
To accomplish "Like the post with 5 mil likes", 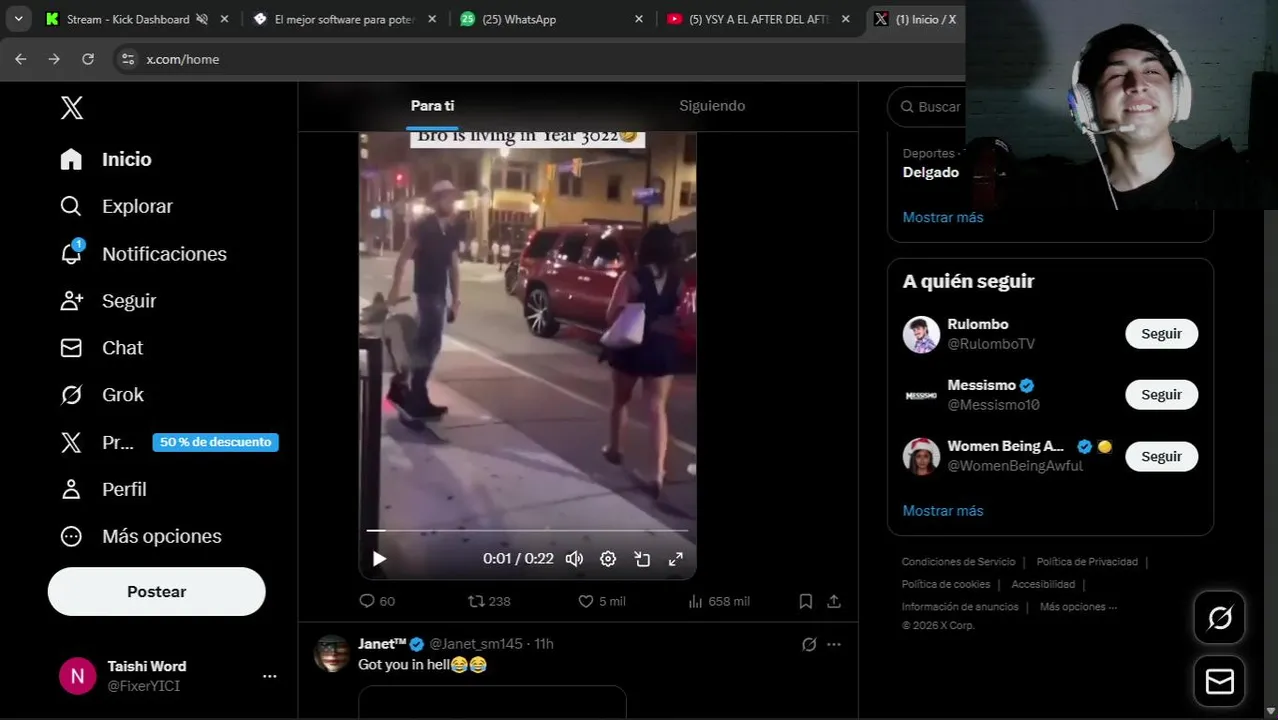I will pos(601,601).
